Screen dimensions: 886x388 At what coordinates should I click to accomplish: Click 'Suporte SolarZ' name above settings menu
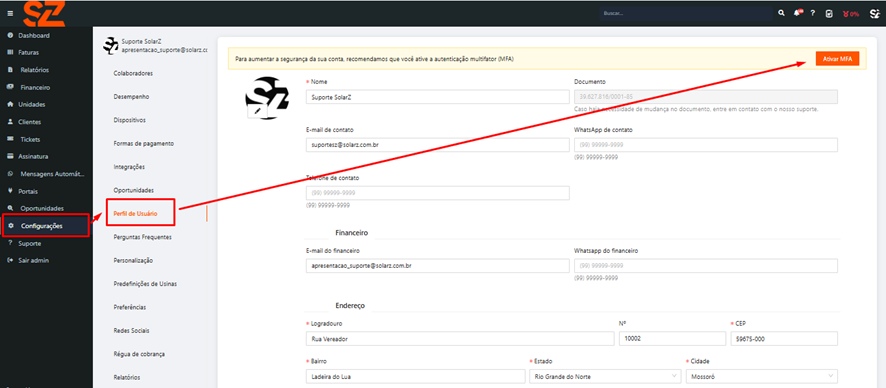(142, 42)
